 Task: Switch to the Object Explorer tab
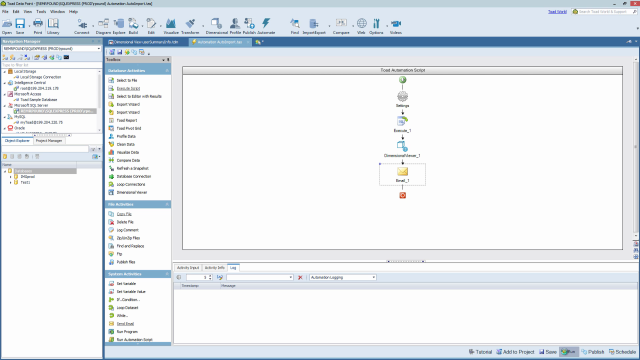pos(17,141)
